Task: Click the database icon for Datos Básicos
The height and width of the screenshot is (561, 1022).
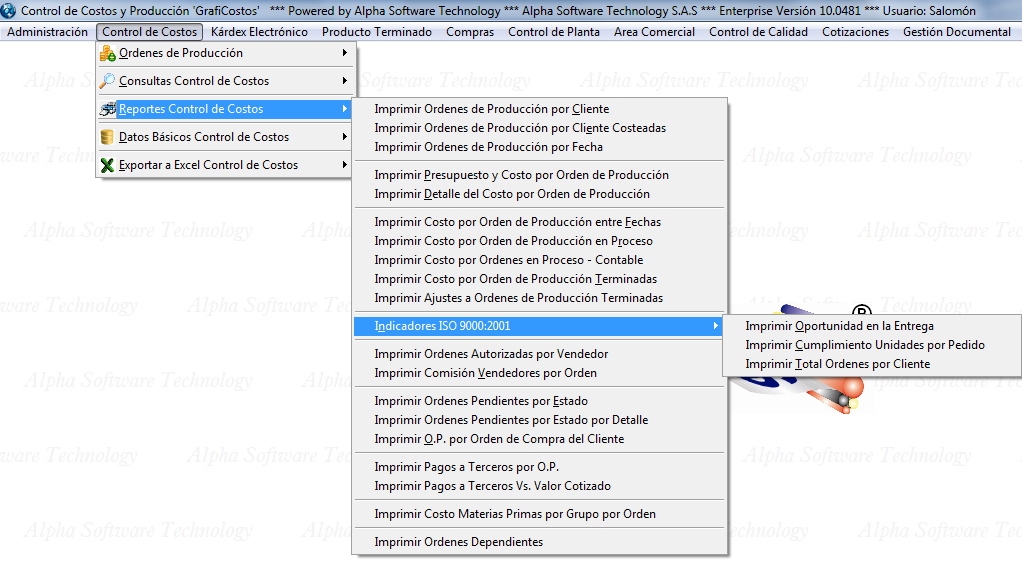Action: [x=108, y=137]
